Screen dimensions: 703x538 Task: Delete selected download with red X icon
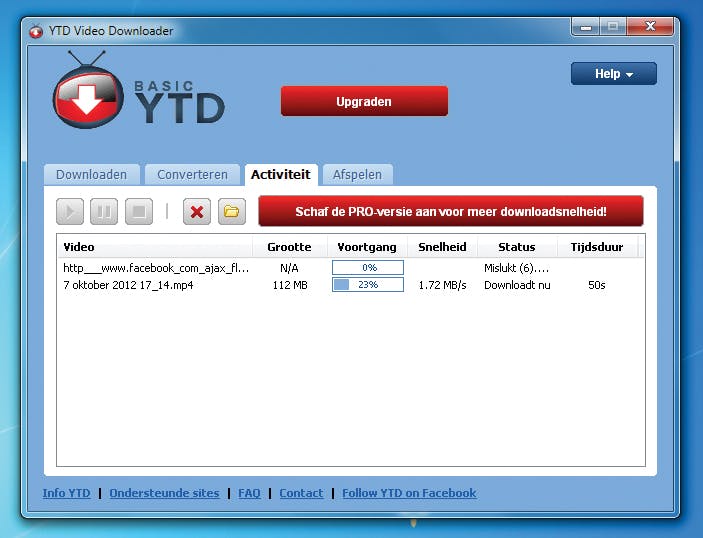pos(197,211)
